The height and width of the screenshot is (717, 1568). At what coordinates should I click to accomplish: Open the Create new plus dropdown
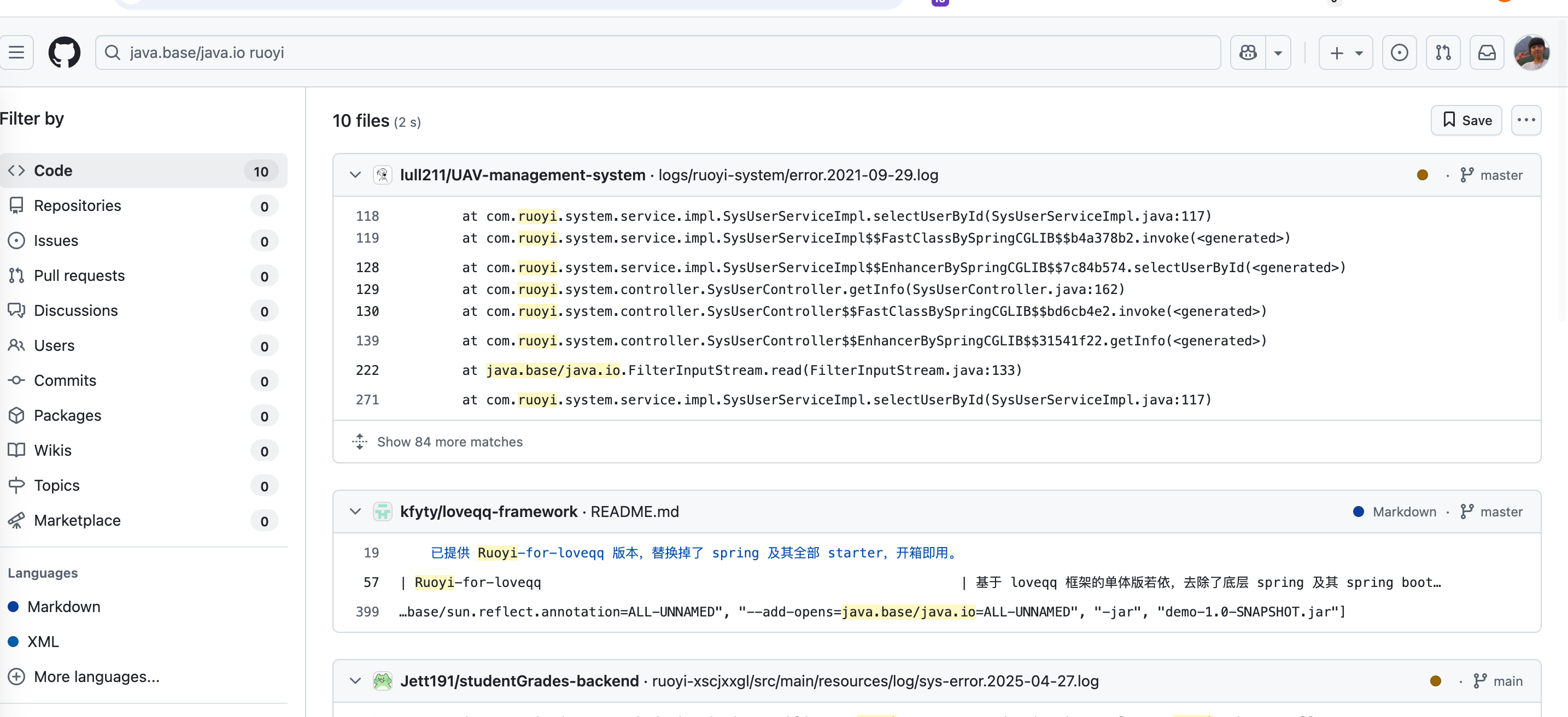click(x=1345, y=52)
